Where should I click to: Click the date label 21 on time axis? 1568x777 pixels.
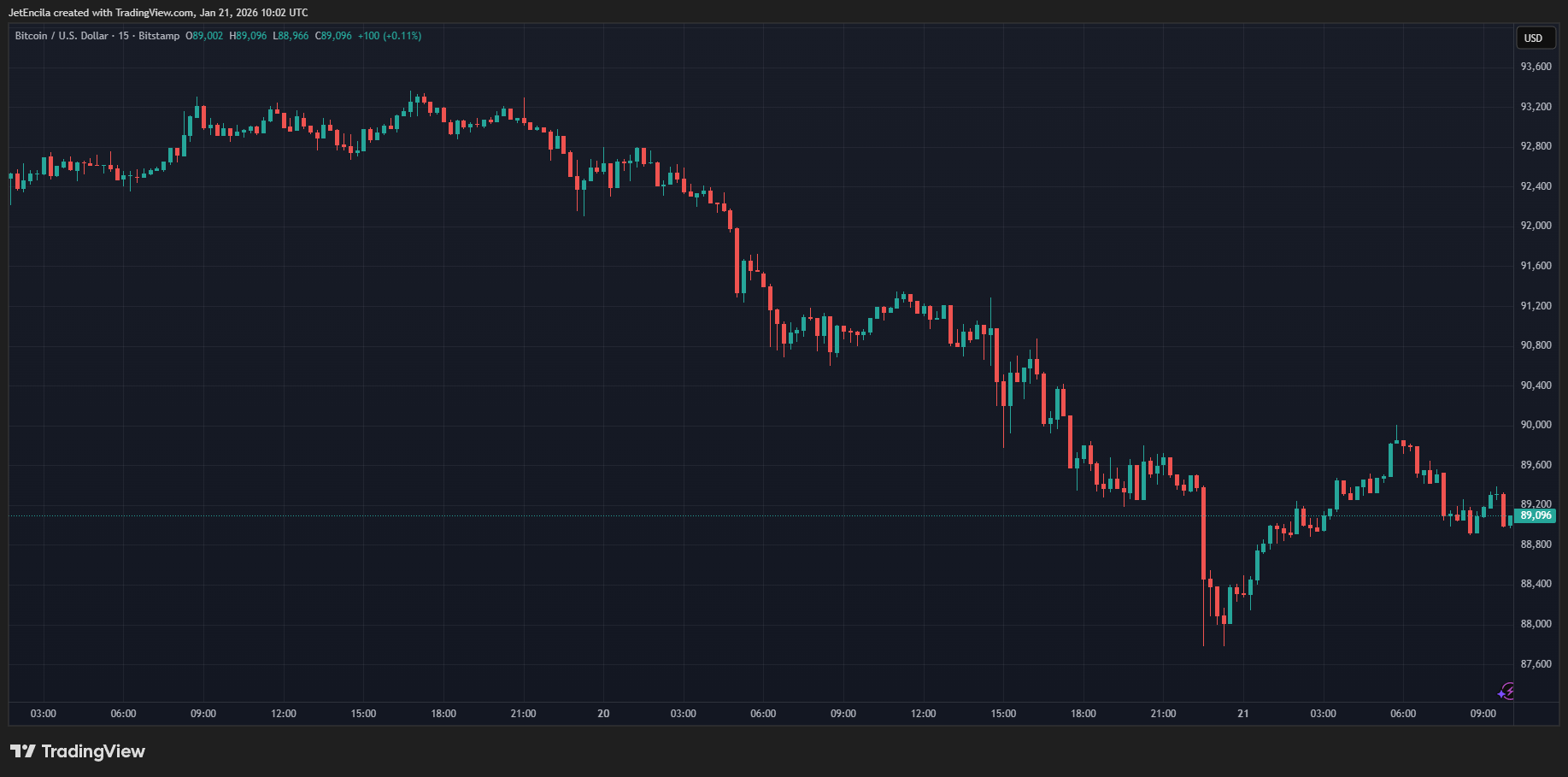click(x=1243, y=714)
